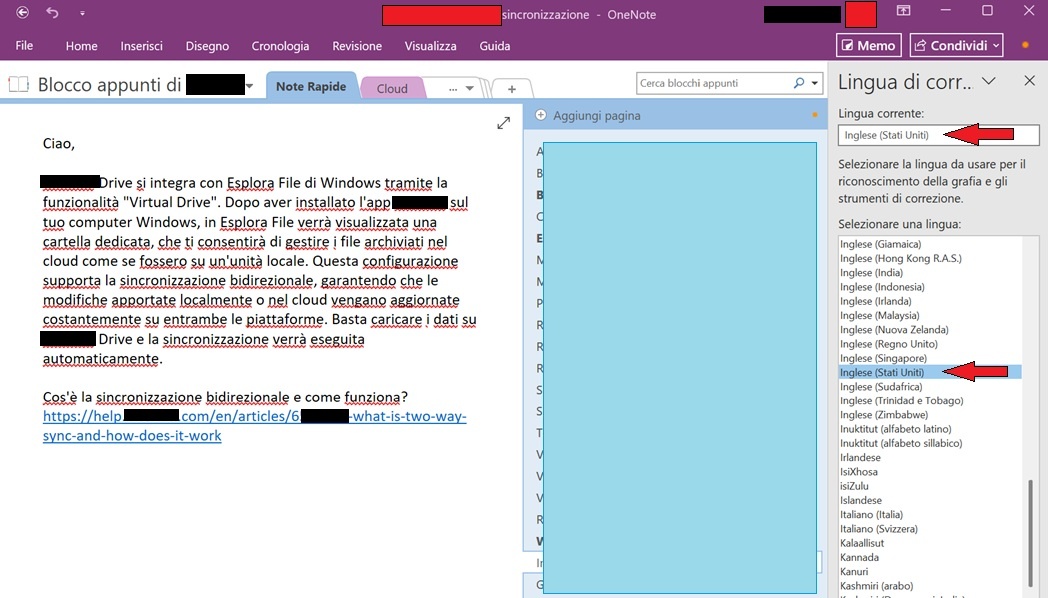Open the search scope dropdown arrow
Image resolution: width=1048 pixels, height=598 pixels.
tap(815, 84)
